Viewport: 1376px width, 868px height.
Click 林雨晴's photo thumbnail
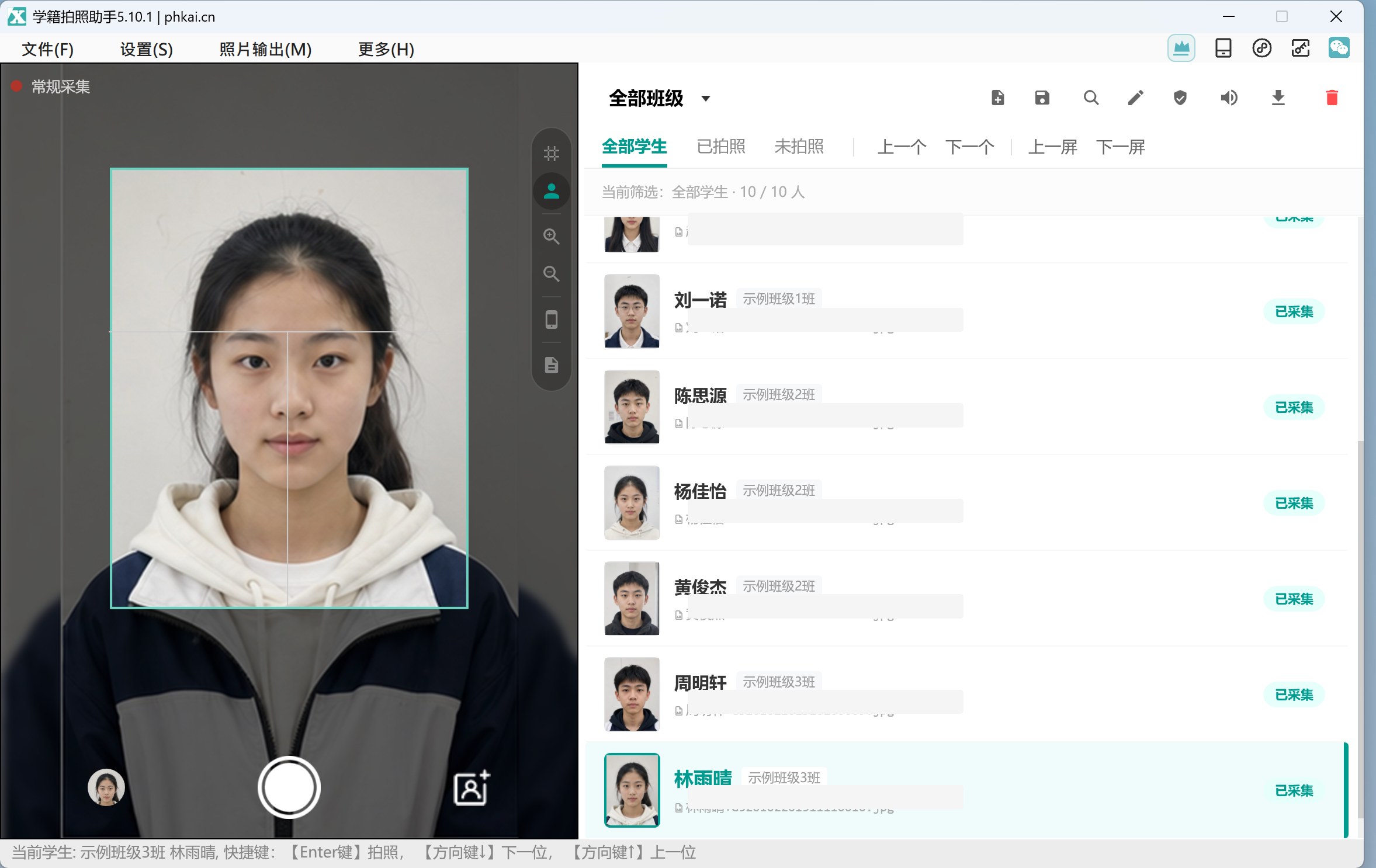tap(632, 790)
